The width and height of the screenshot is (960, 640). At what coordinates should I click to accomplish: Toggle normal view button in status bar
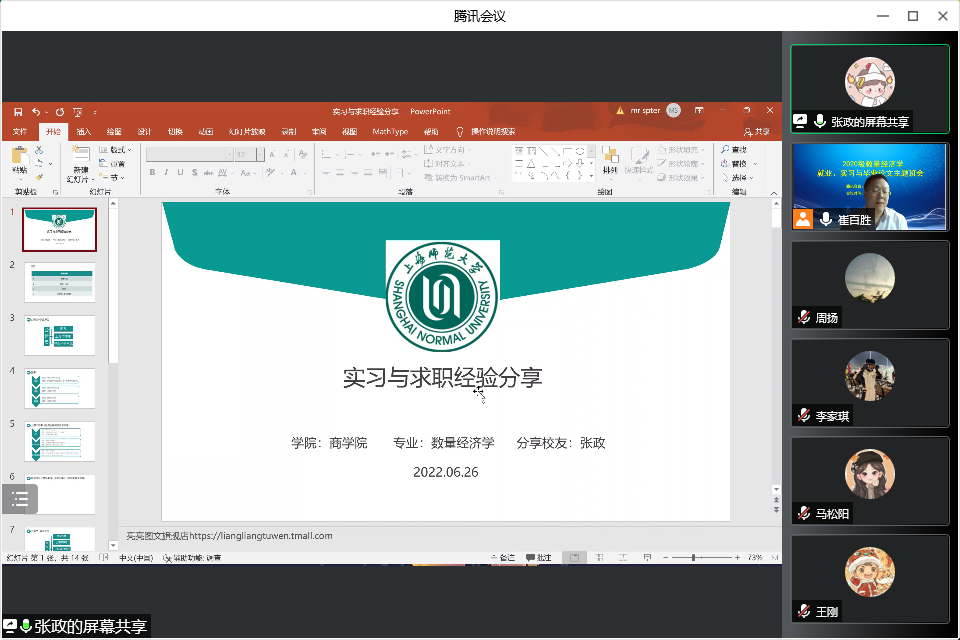point(574,557)
